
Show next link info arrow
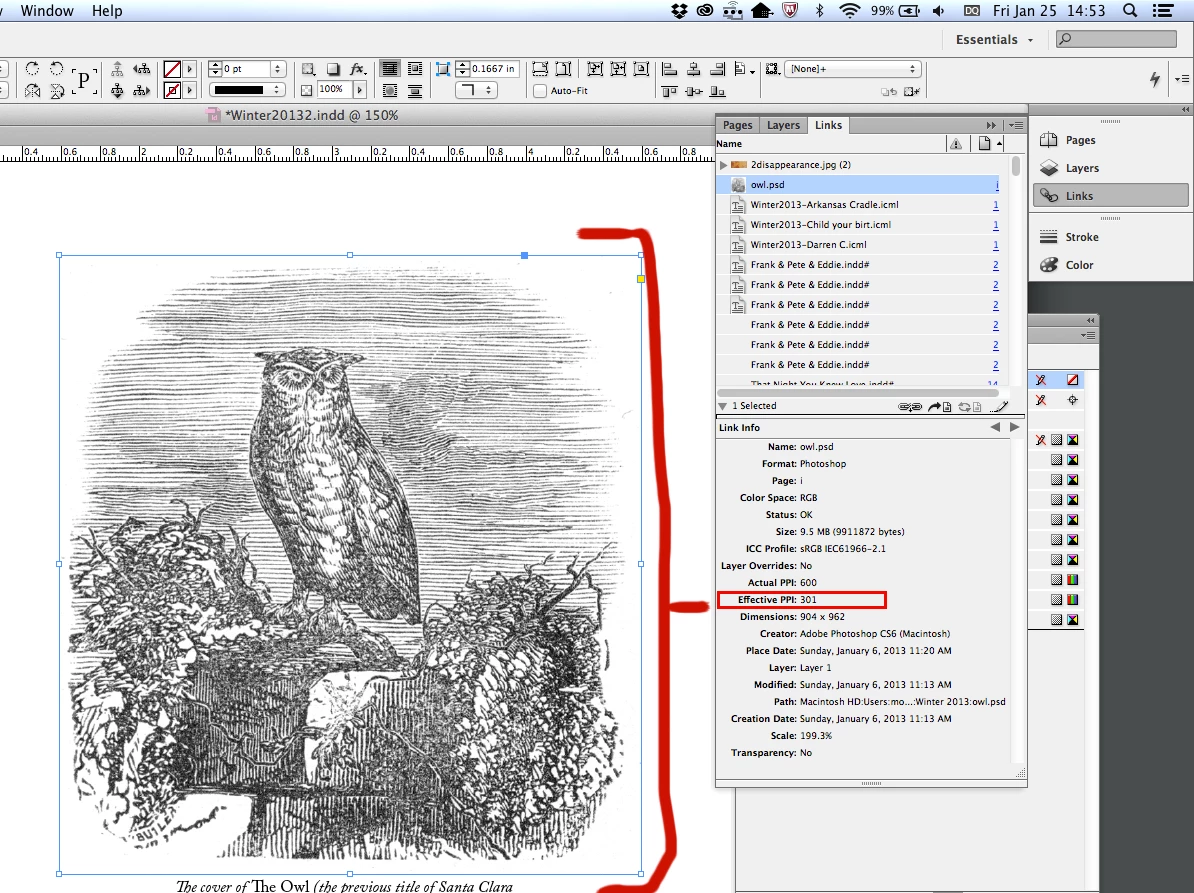point(1014,428)
